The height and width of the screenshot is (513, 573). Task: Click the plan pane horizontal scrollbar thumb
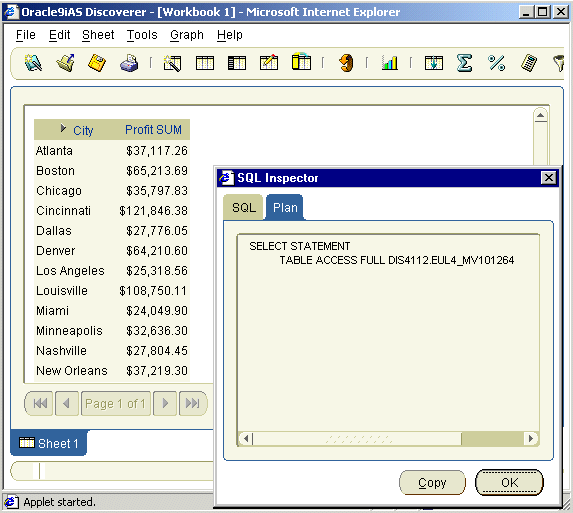(x=357, y=438)
